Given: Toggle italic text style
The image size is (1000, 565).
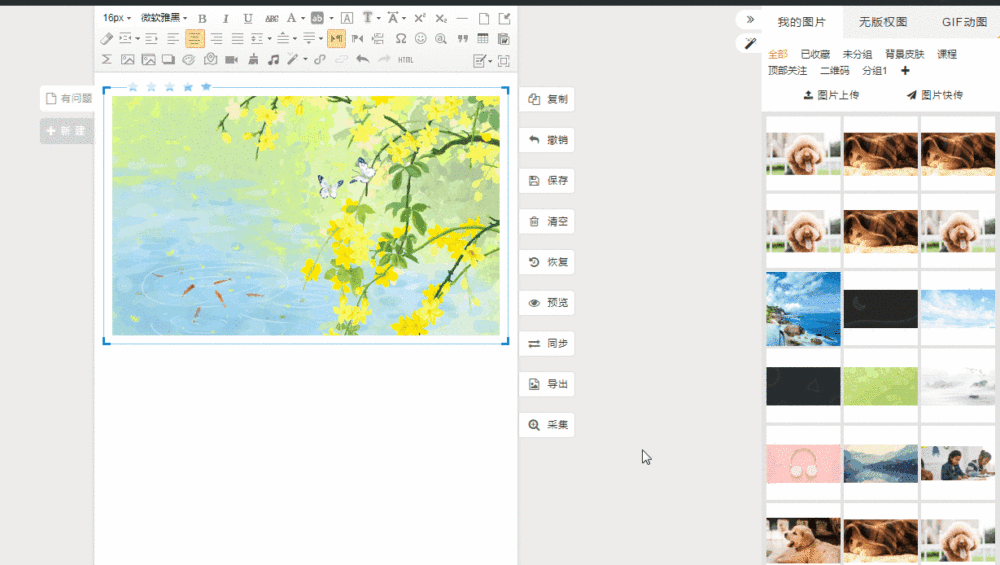Looking at the screenshot, I should (x=225, y=18).
